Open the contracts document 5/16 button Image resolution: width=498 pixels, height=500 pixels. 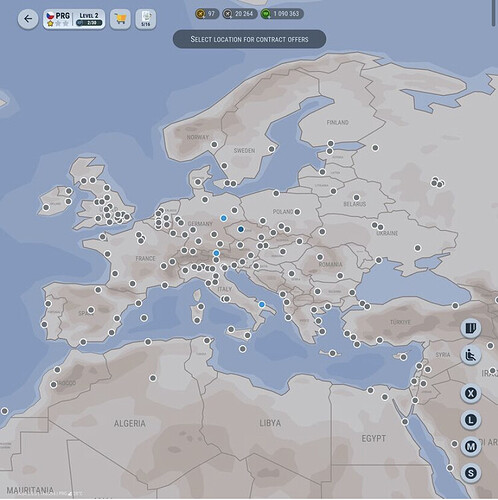click(x=146, y=19)
